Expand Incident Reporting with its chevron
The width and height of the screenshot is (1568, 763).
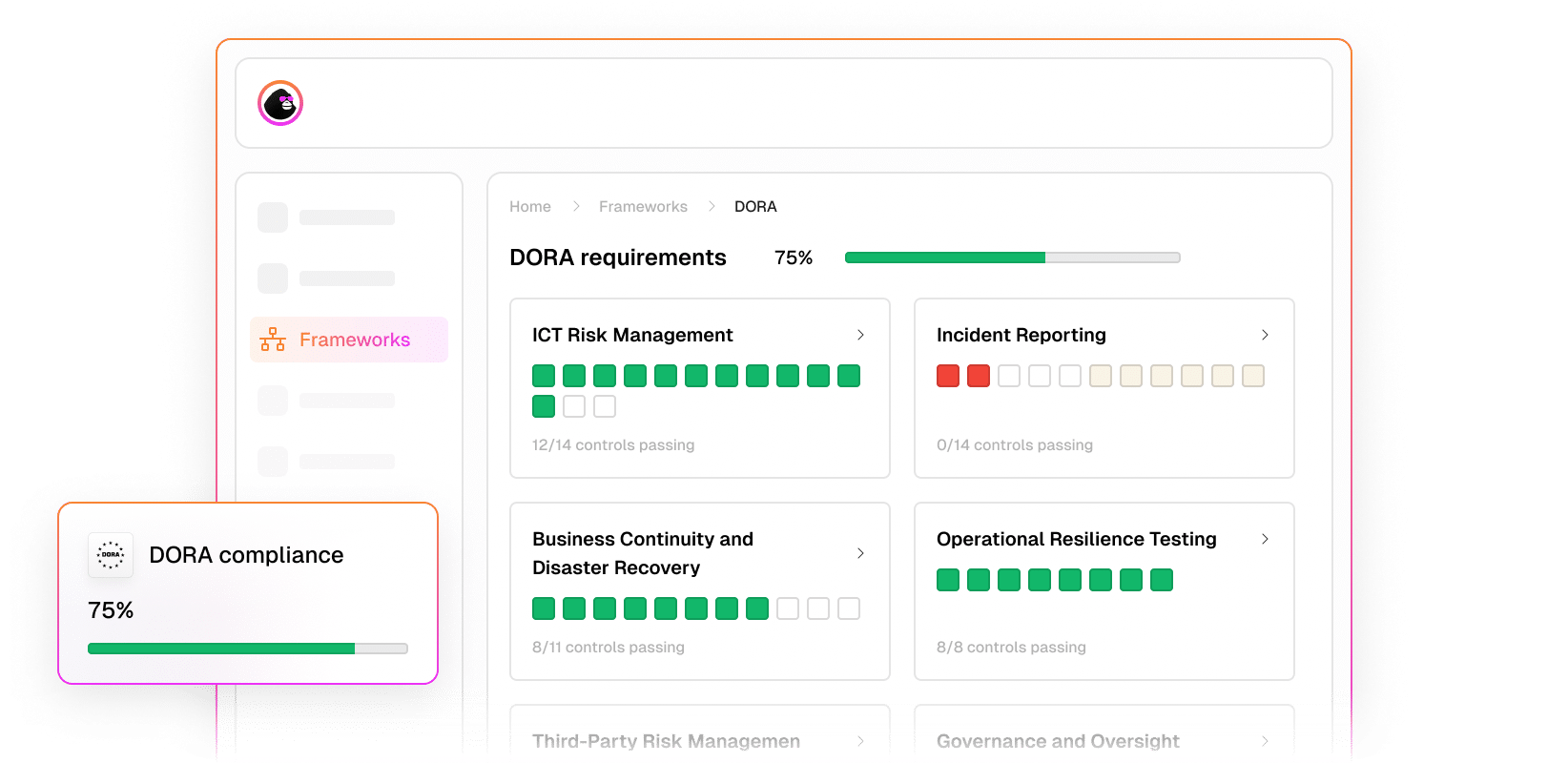pyautogui.click(x=1265, y=335)
